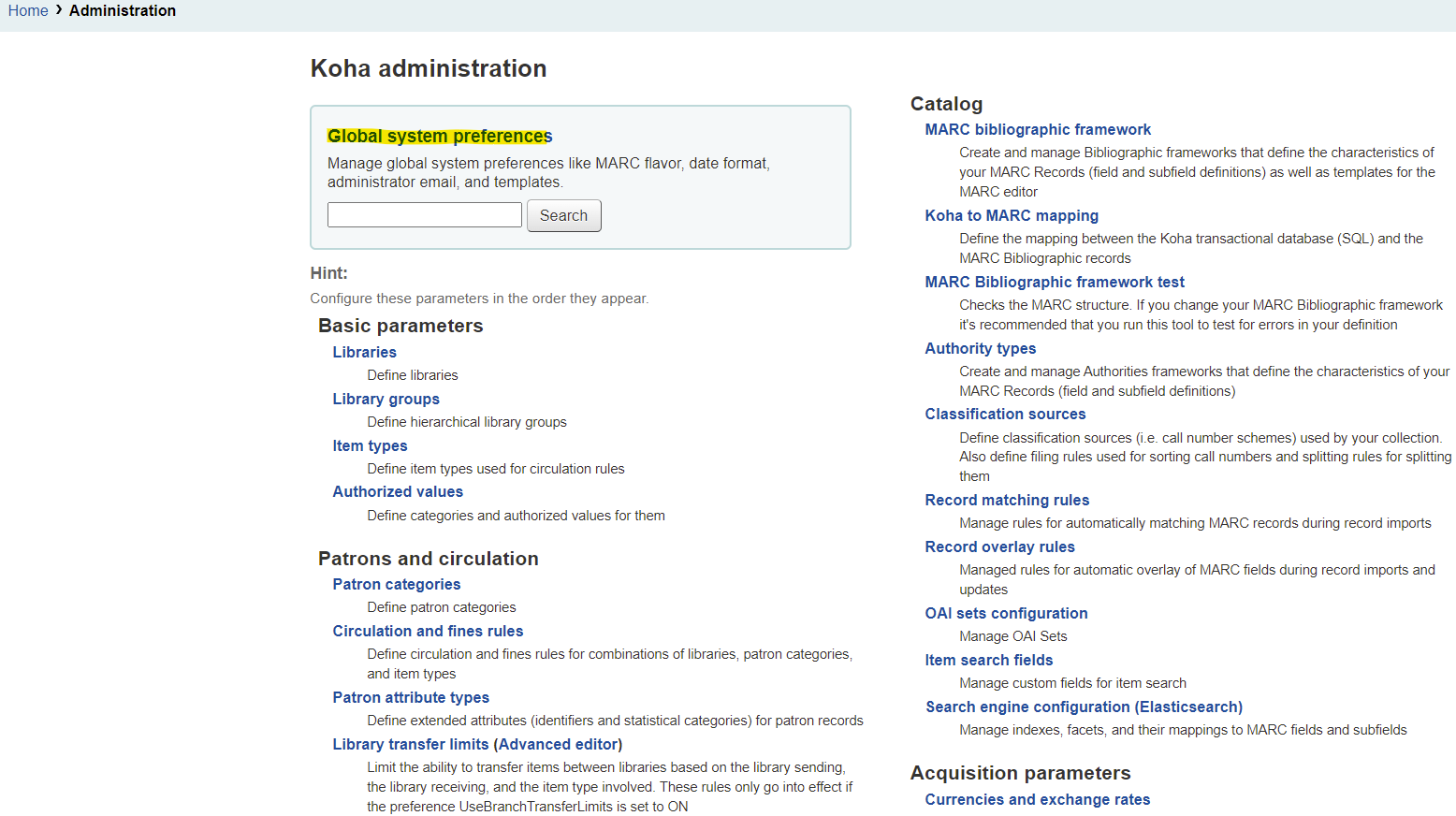Click 'Configure these parameters in the order' hint
The image size is (1456, 816).
click(480, 299)
